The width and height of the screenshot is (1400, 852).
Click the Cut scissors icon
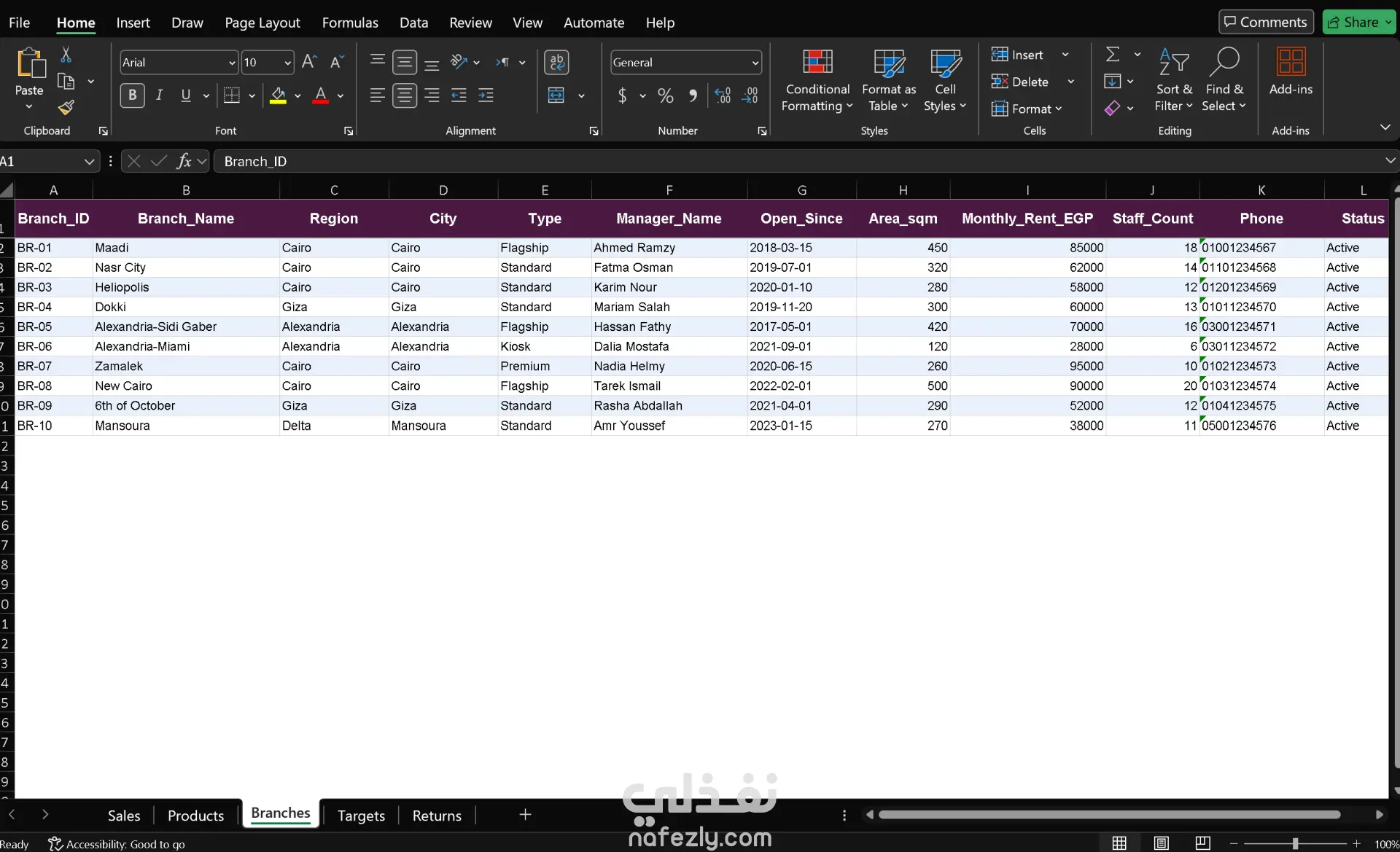[x=66, y=55]
